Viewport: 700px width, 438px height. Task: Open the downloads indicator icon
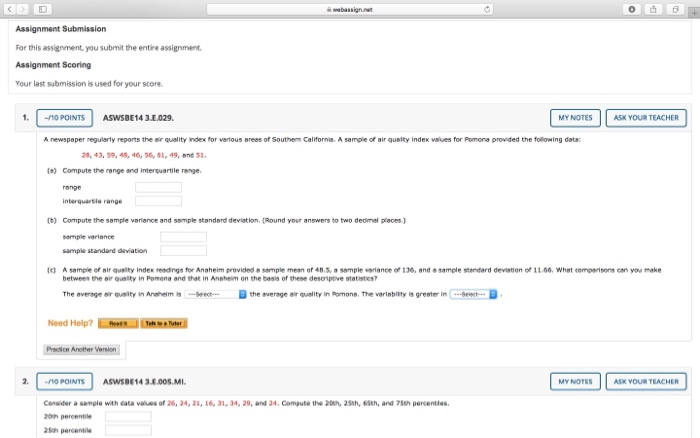coord(632,9)
